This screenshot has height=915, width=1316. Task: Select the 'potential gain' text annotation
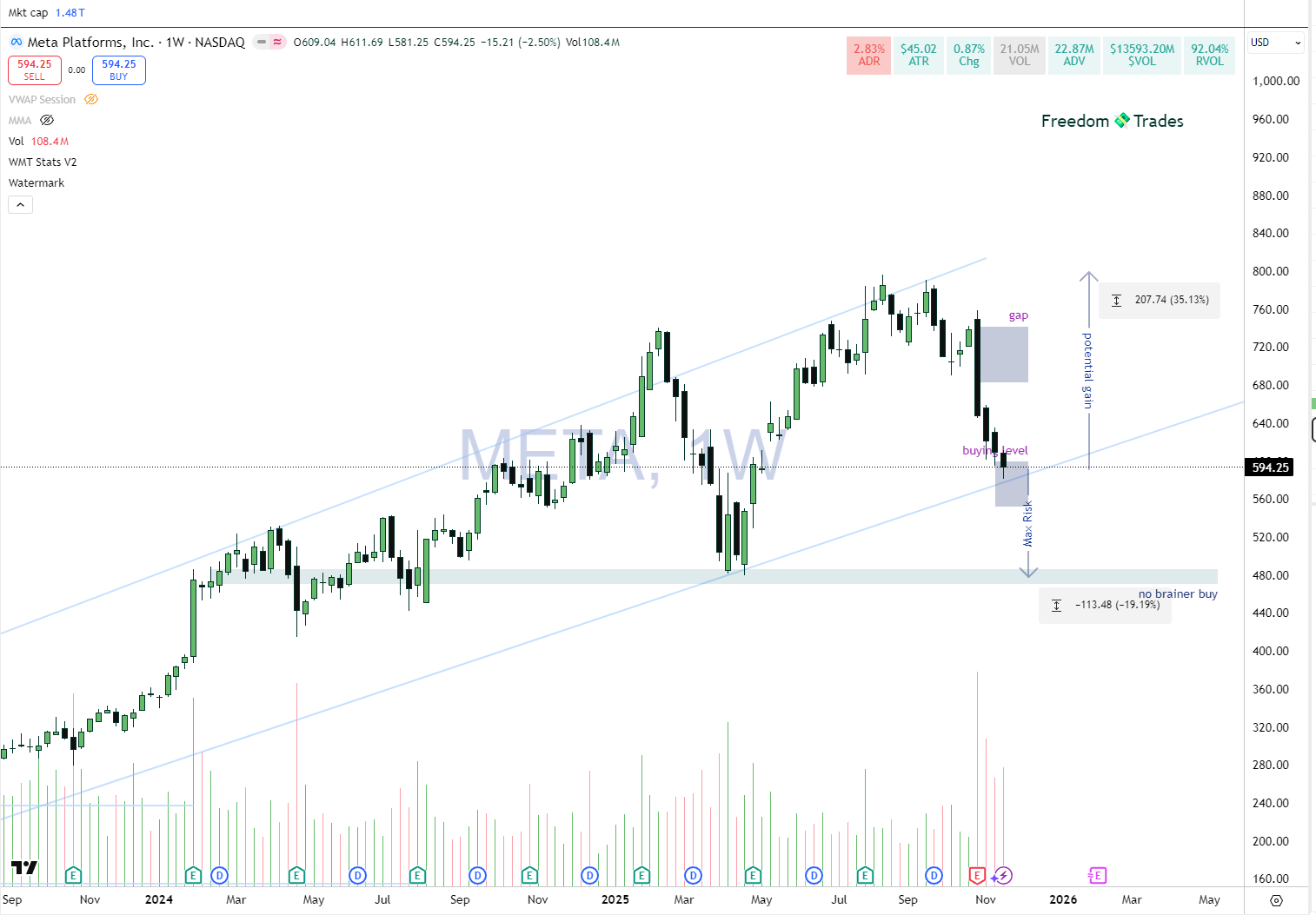[x=1087, y=370]
